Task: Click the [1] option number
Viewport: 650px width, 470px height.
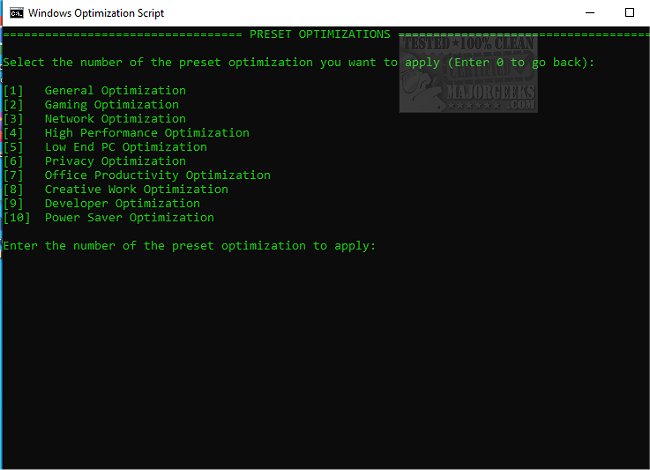Action: click(13, 91)
